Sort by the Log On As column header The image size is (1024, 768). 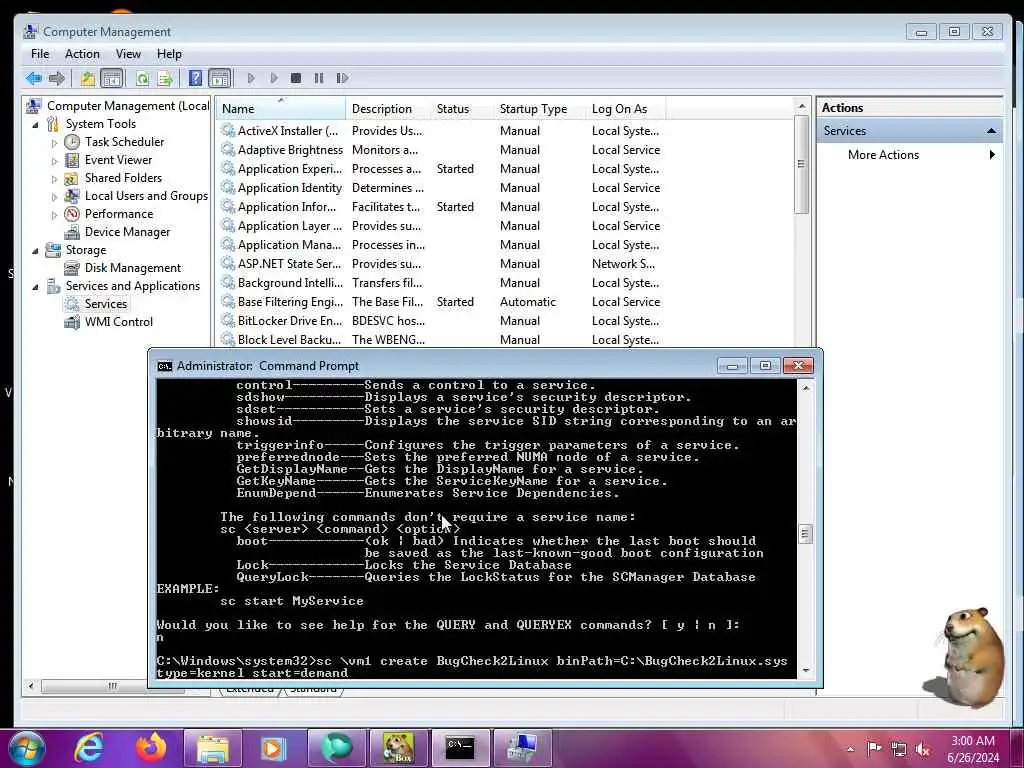point(626,108)
